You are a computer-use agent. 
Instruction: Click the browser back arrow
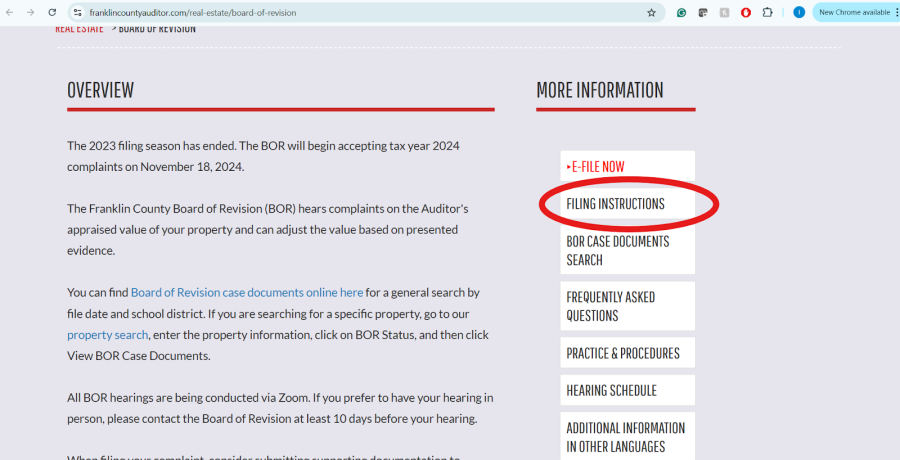[10, 12]
